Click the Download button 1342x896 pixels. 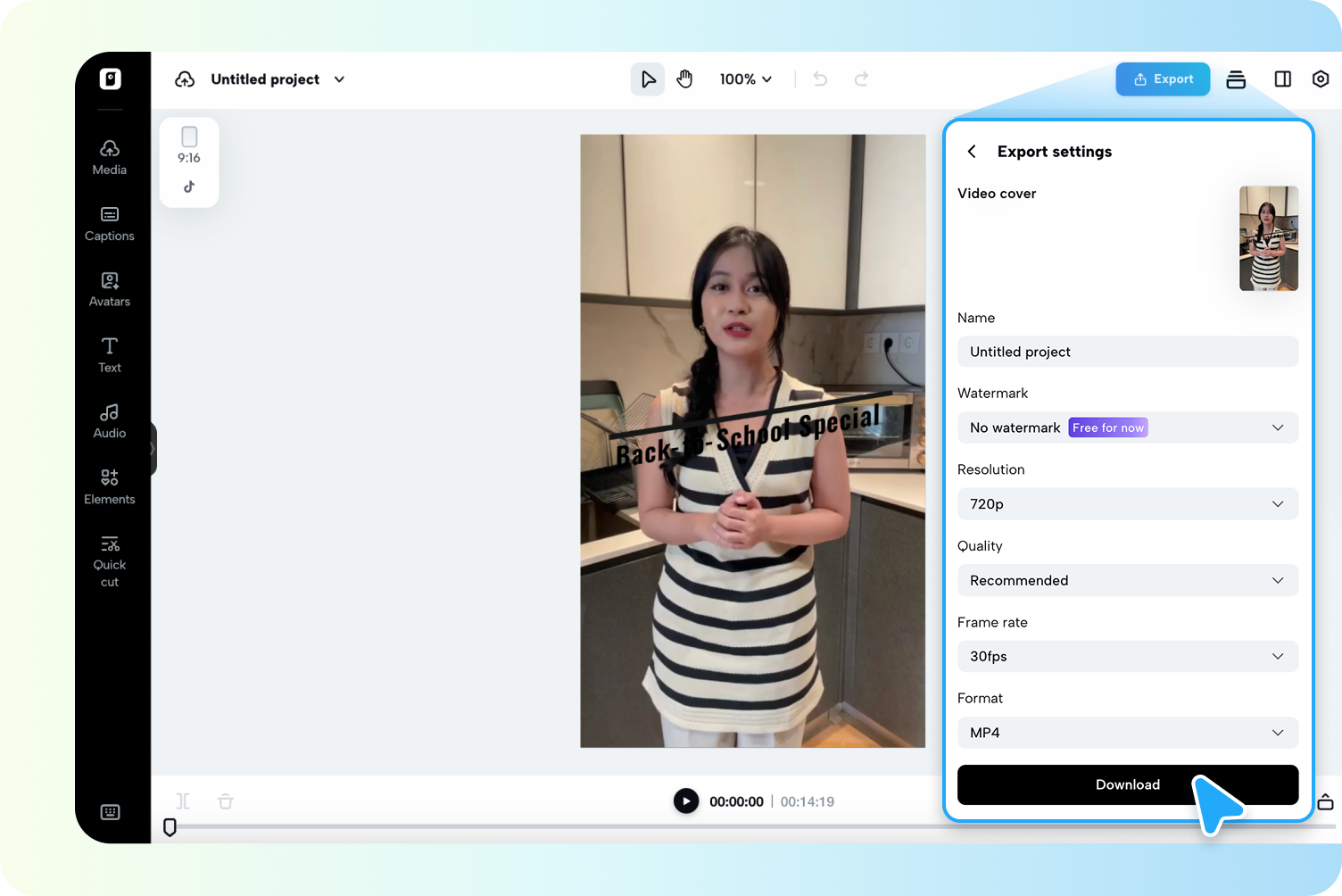click(1128, 784)
